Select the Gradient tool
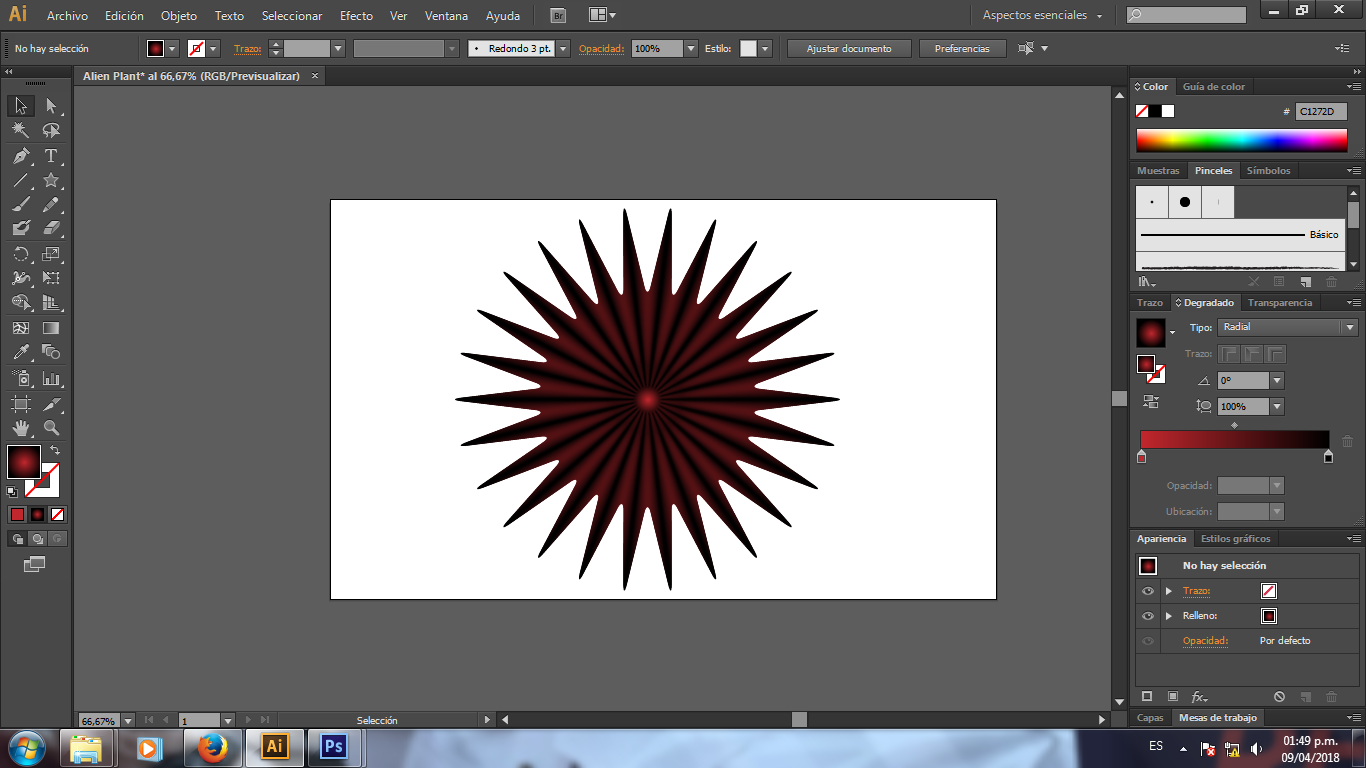 (51, 328)
